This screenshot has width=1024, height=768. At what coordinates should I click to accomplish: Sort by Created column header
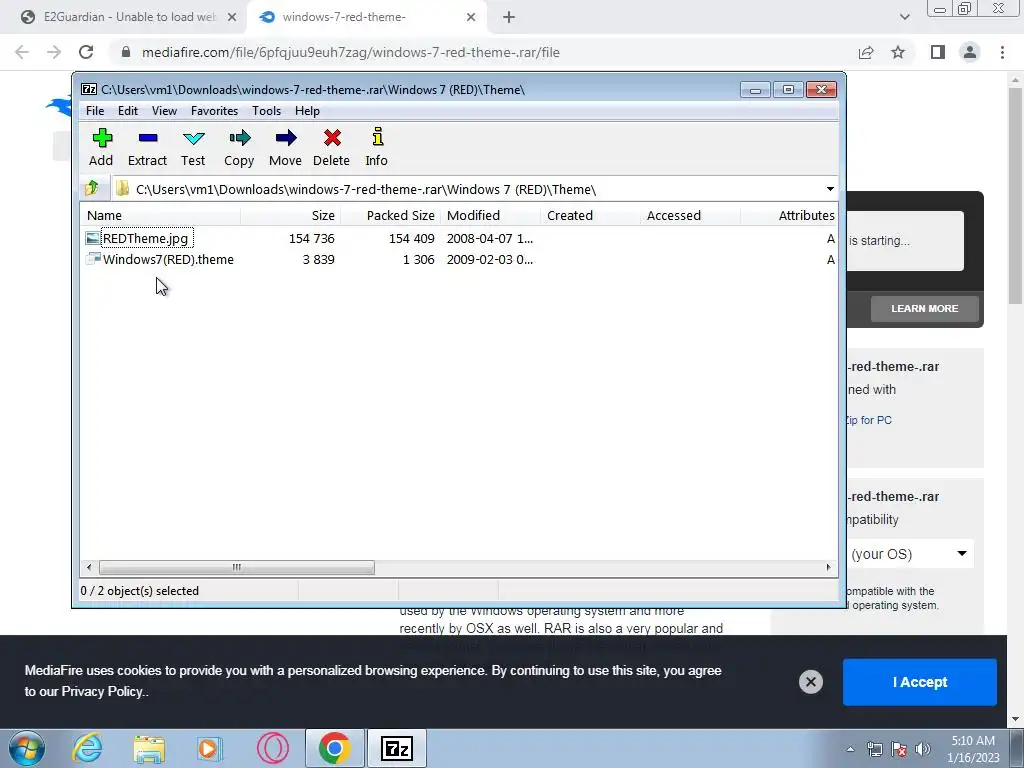[591, 216]
